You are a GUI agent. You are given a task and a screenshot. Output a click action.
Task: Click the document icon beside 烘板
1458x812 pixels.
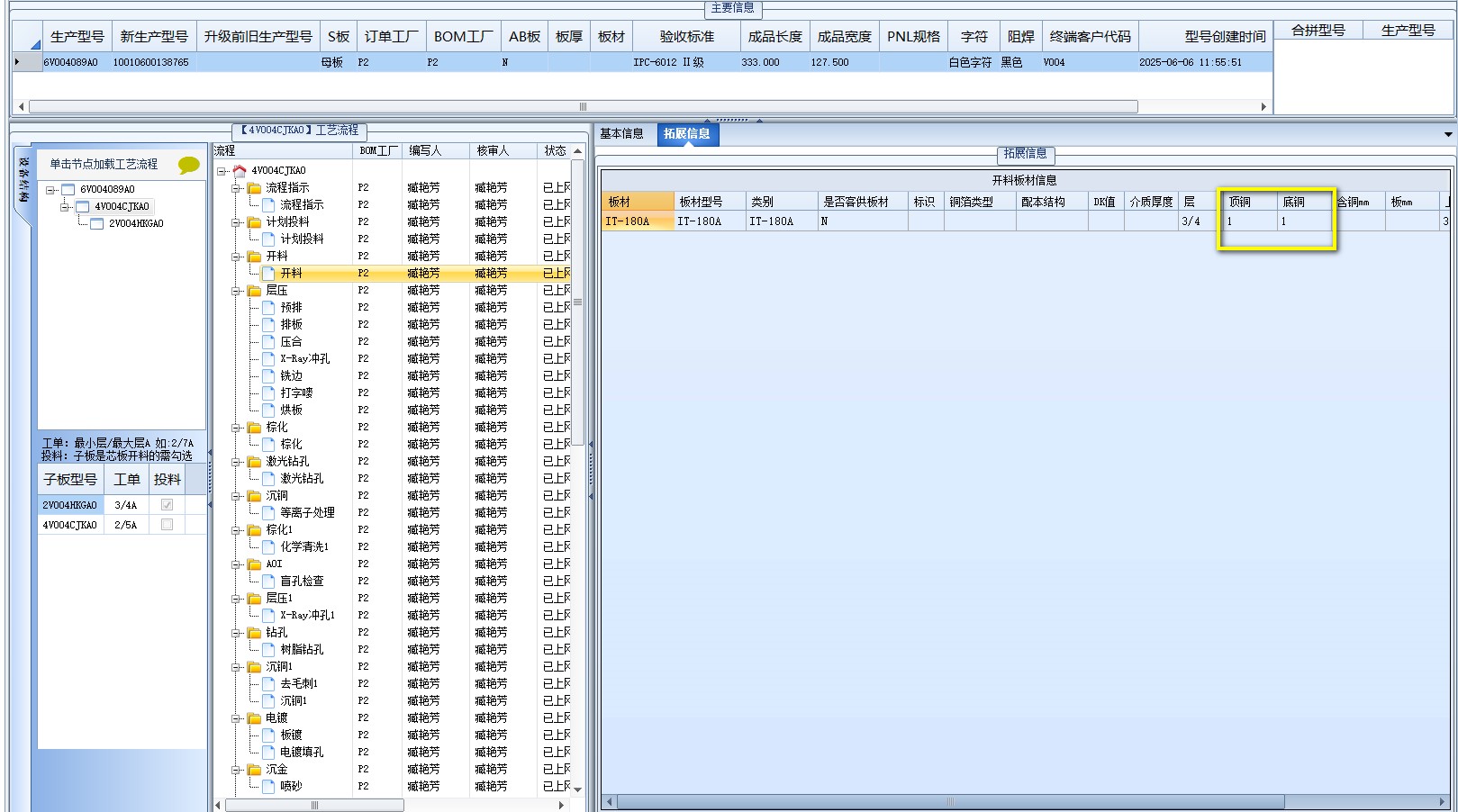[268, 410]
